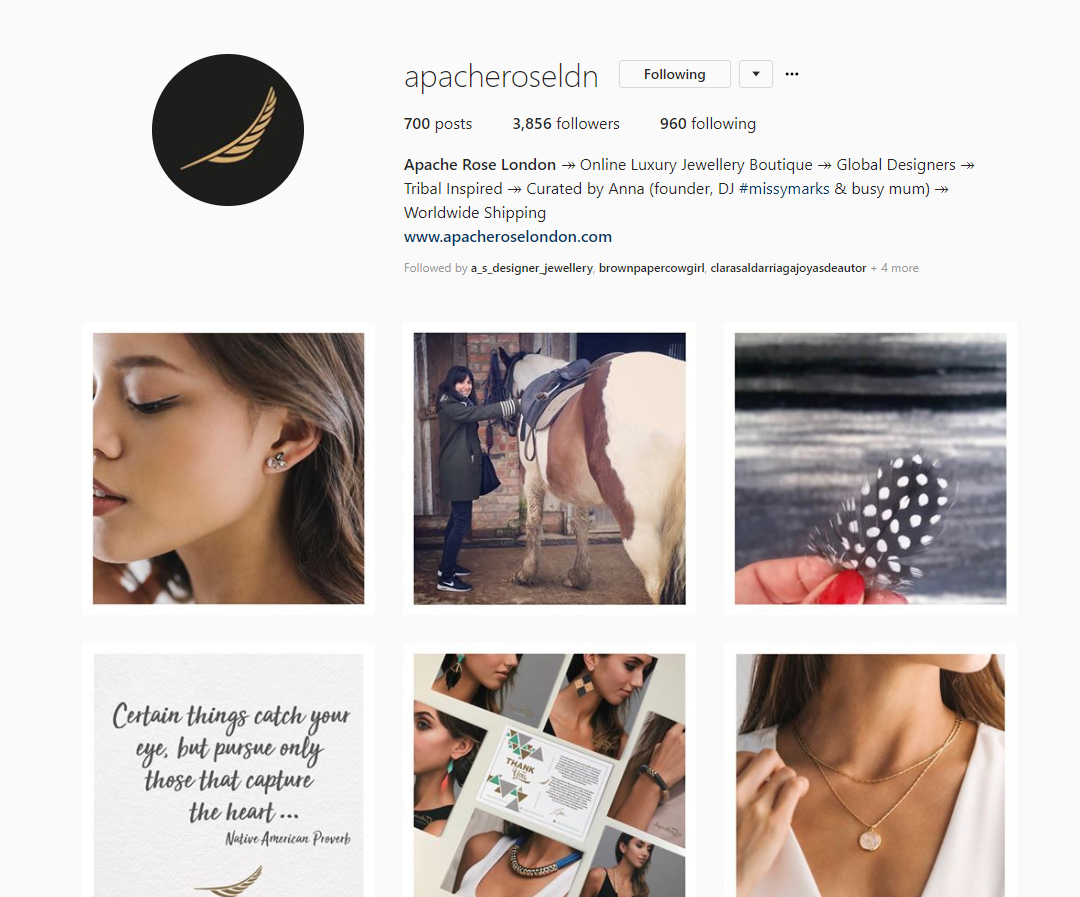This screenshot has width=1080, height=897.
Task: Open the horse and woman post
Action: point(550,468)
